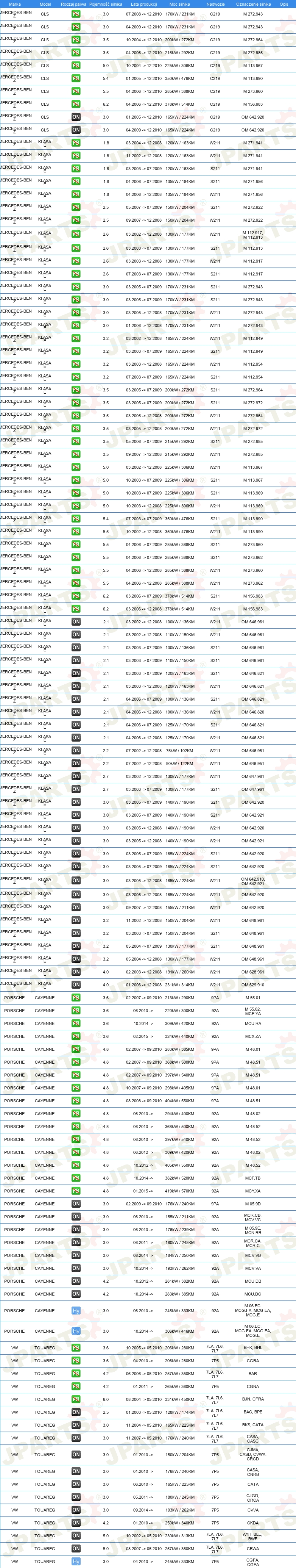The width and height of the screenshot is (296, 1568).
Task: Click diesel ON icon in Touareg CKDA row
Action: [x=76, y=1523]
